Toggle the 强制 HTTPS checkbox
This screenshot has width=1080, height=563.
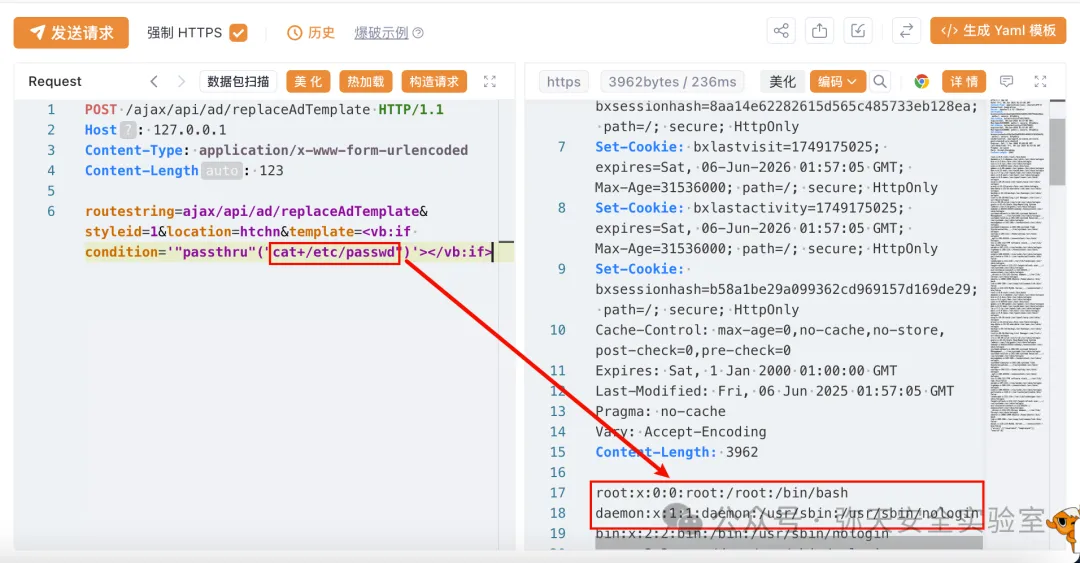(238, 32)
